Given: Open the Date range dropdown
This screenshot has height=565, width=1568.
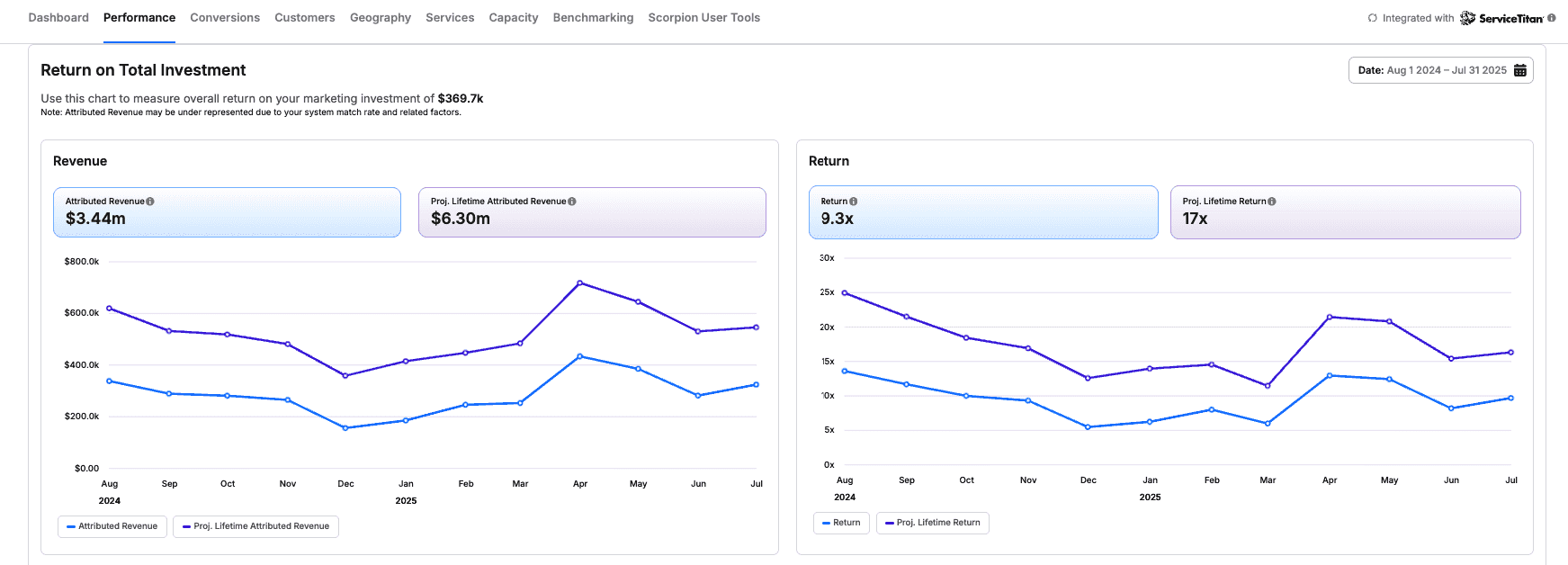Looking at the screenshot, I should (x=1439, y=70).
